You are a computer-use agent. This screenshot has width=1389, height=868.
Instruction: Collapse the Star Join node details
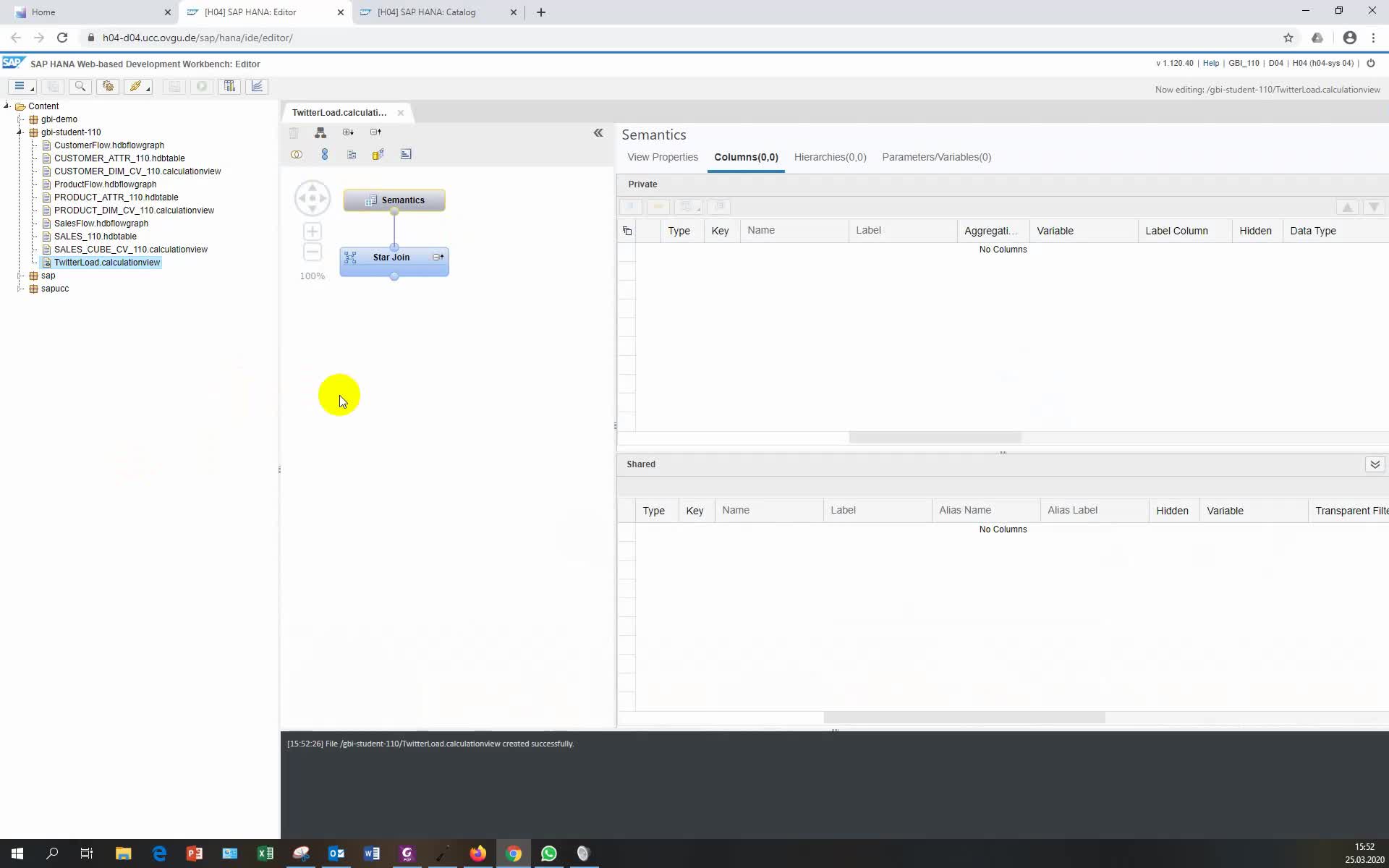(x=438, y=257)
